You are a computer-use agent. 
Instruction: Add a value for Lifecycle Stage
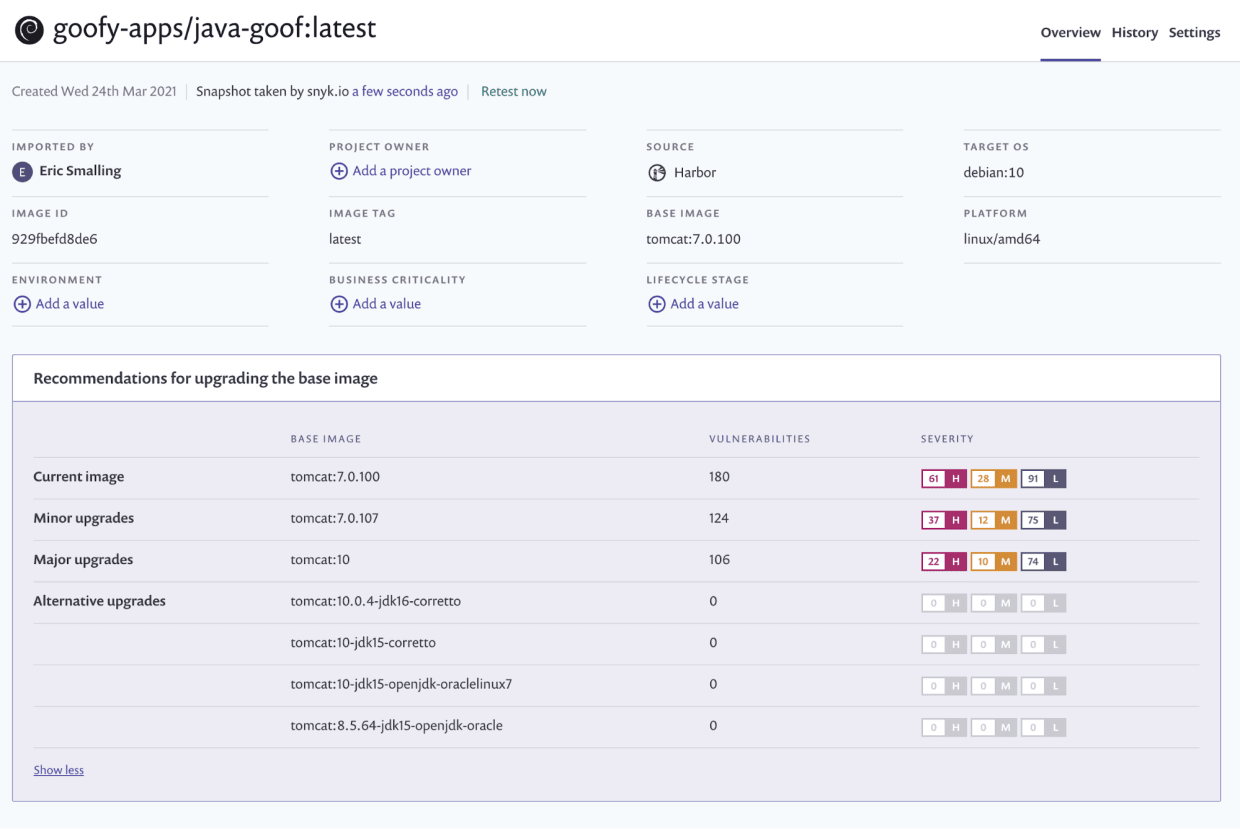[x=705, y=304]
